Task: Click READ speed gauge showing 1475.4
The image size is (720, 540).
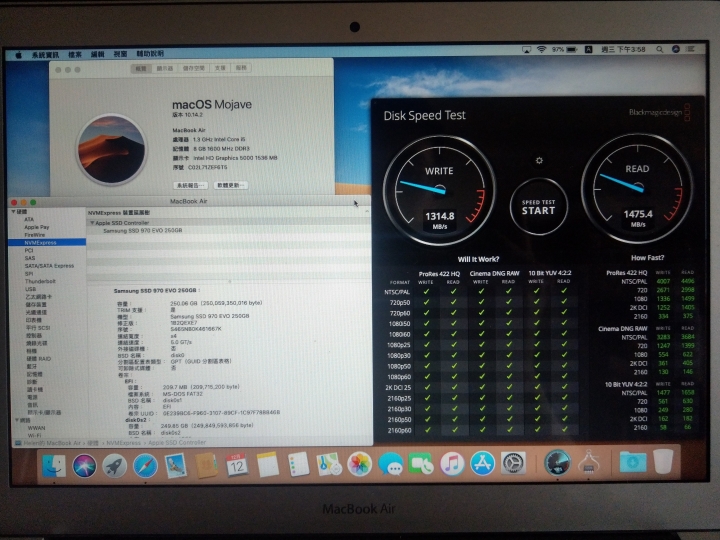Action: (x=637, y=188)
